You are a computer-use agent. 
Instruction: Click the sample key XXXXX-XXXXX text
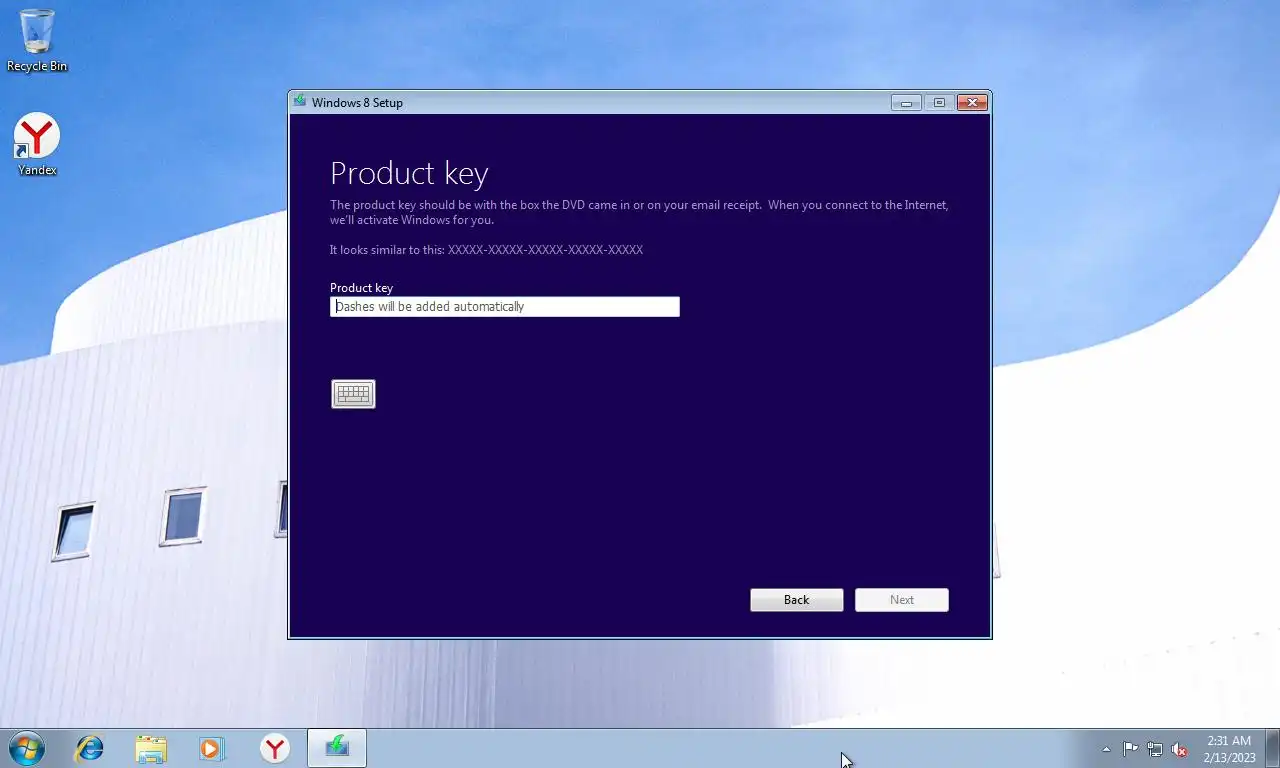(x=545, y=250)
